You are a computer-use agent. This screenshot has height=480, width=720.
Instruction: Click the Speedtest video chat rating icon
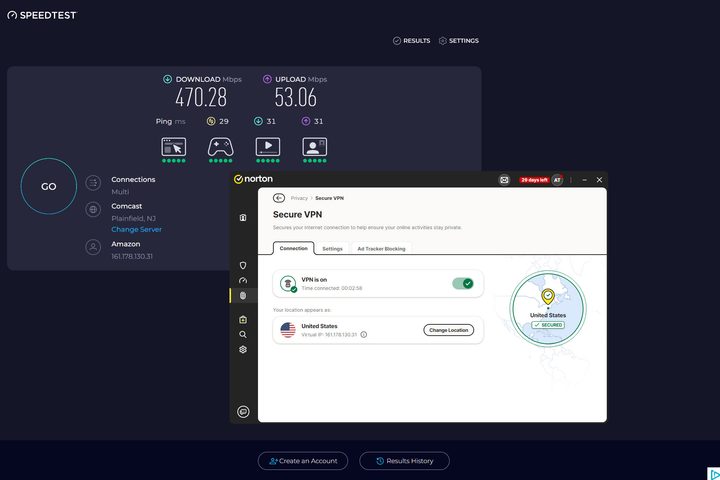(315, 147)
